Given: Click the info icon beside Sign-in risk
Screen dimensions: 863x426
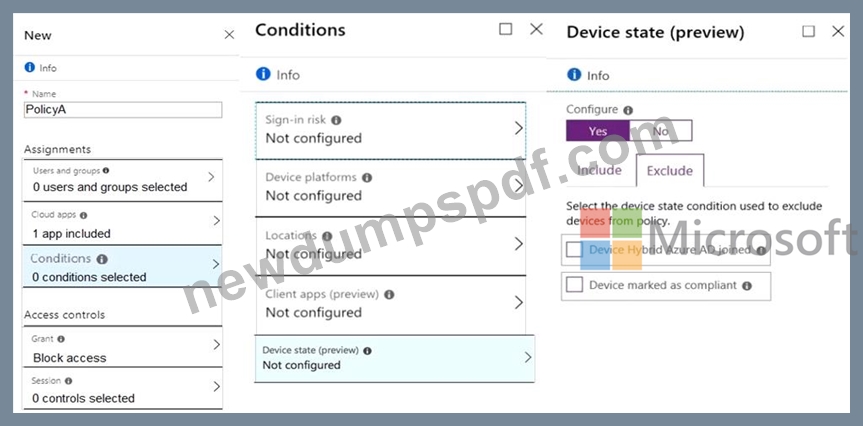Looking at the screenshot, I should click(336, 120).
